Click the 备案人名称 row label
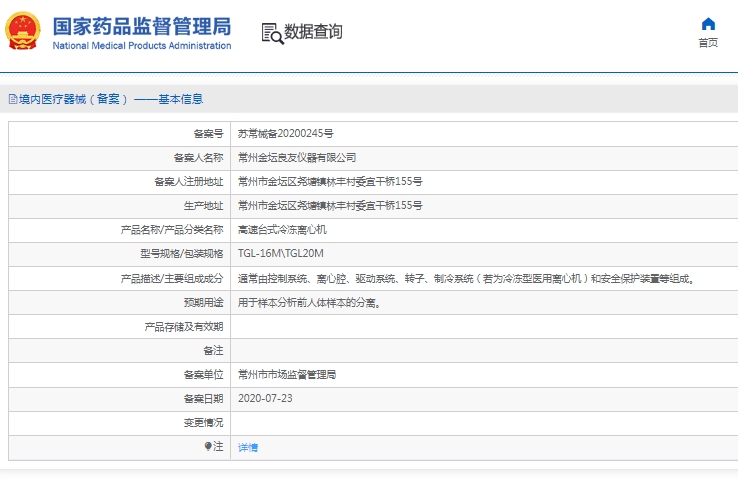Screen dimensions: 738x482 coord(199,158)
